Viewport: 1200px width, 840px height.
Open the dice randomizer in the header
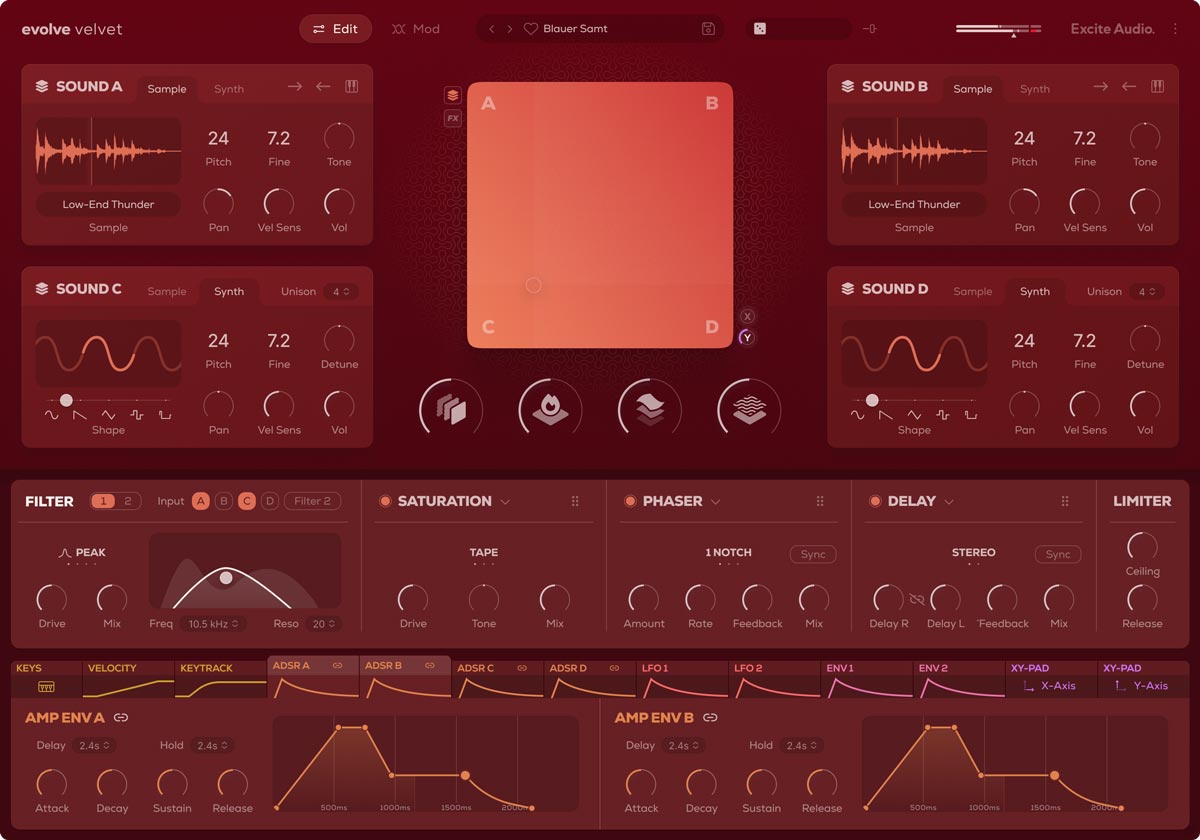pos(760,27)
